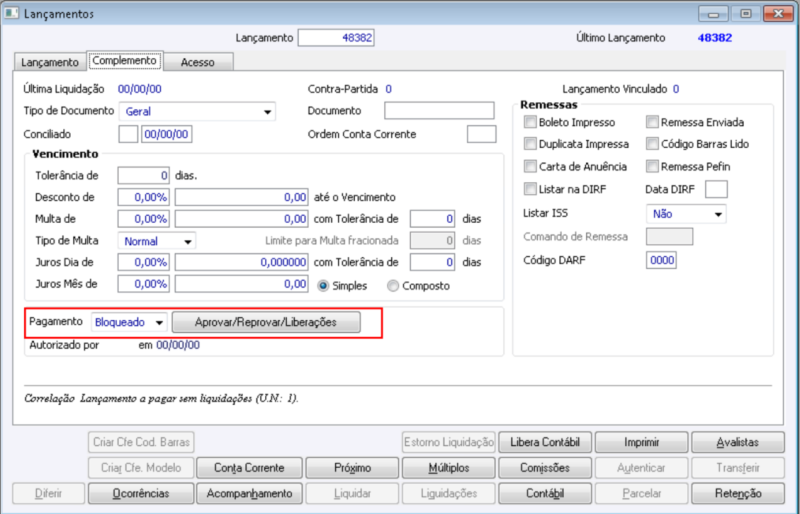Screen dimensions: 800x514
Task: Click the Código DARF field
Action: tap(661, 260)
